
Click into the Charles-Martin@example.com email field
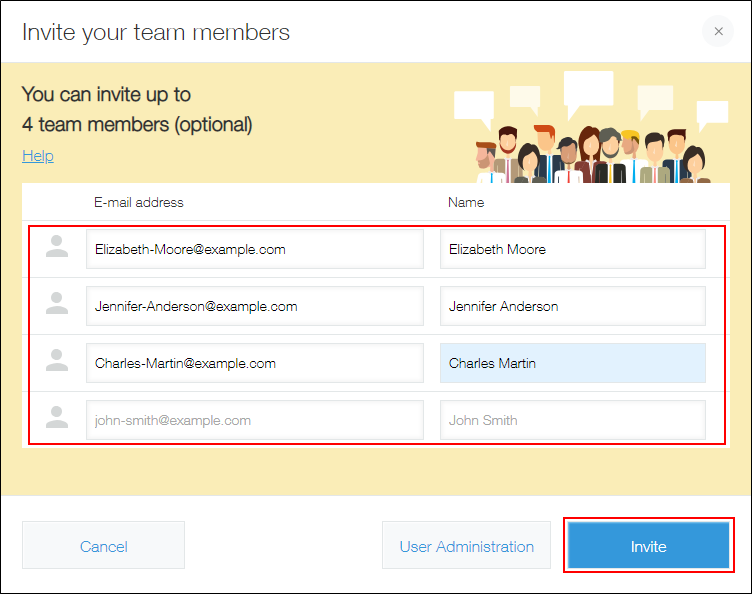(254, 363)
